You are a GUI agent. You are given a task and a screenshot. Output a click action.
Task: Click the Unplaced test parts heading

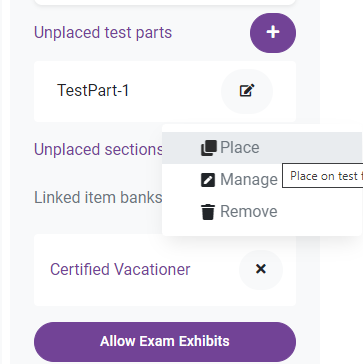(103, 33)
